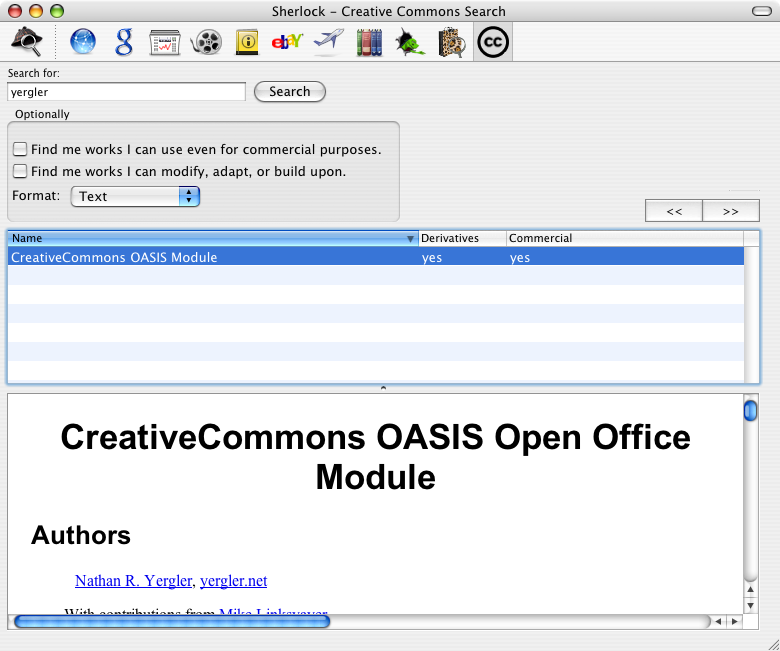The height and width of the screenshot is (651, 780).
Task: Click the Search button
Action: tap(290, 92)
